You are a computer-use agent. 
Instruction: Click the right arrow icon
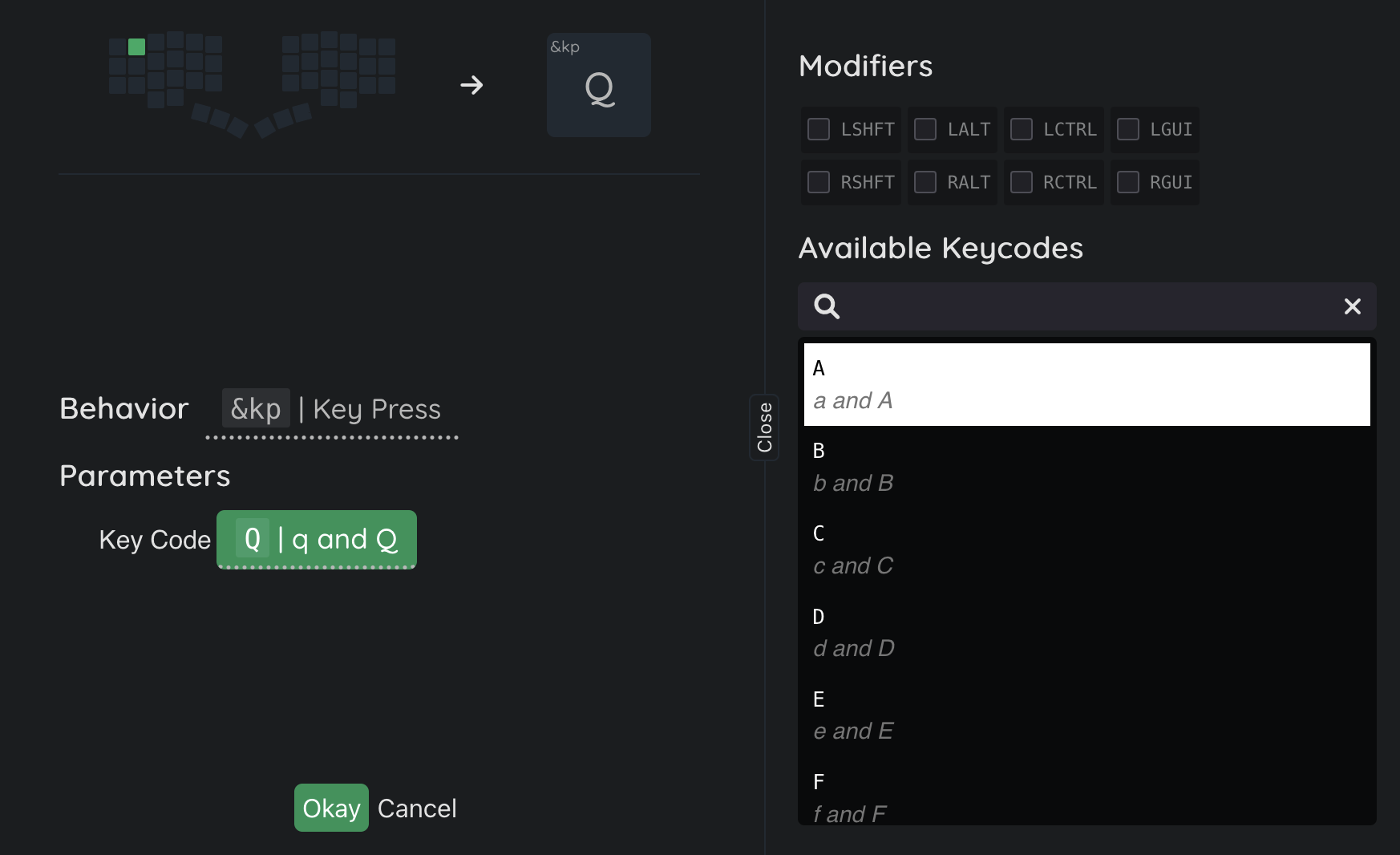tap(471, 85)
